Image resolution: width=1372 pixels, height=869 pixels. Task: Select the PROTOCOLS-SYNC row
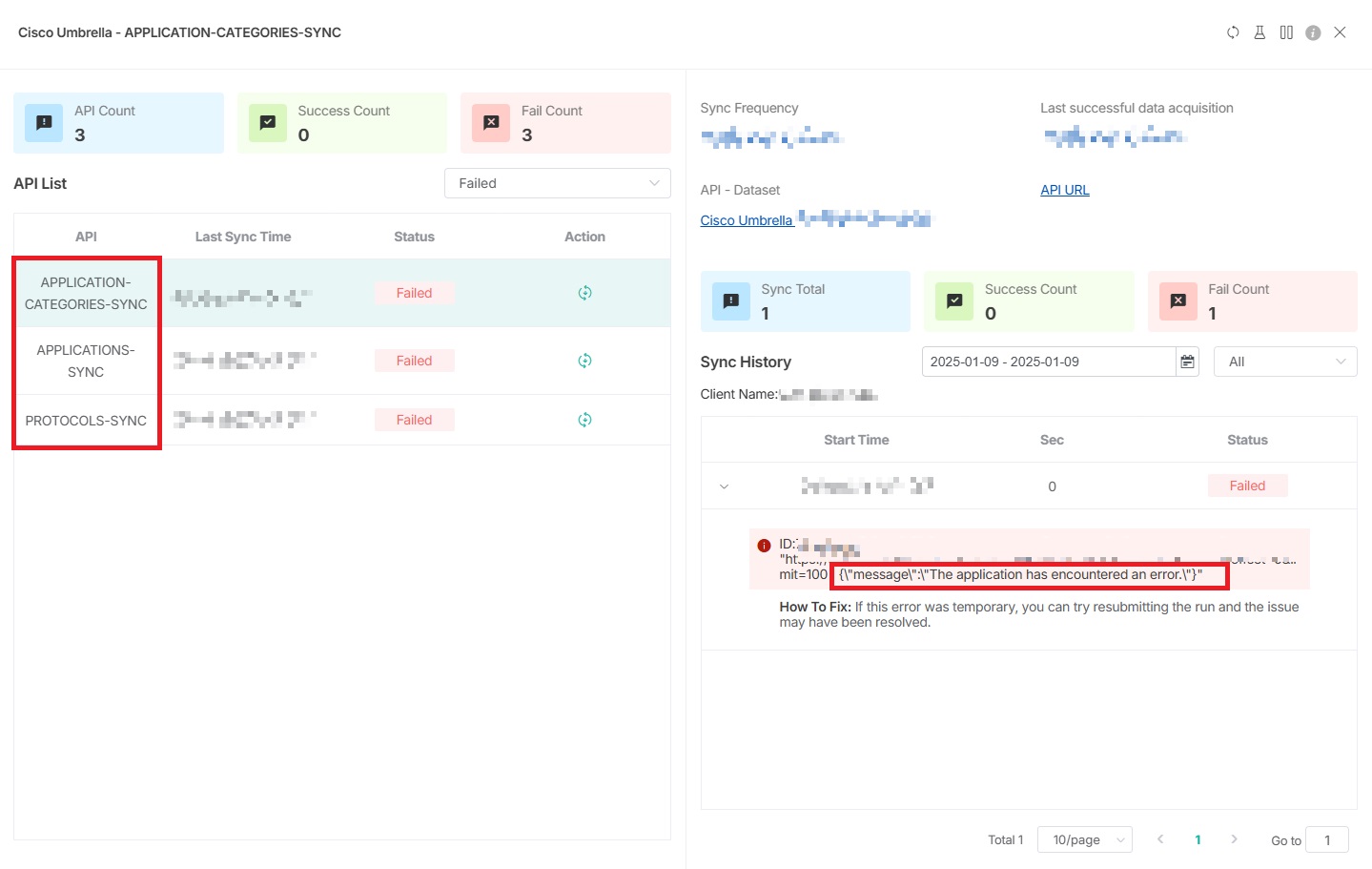[342, 420]
